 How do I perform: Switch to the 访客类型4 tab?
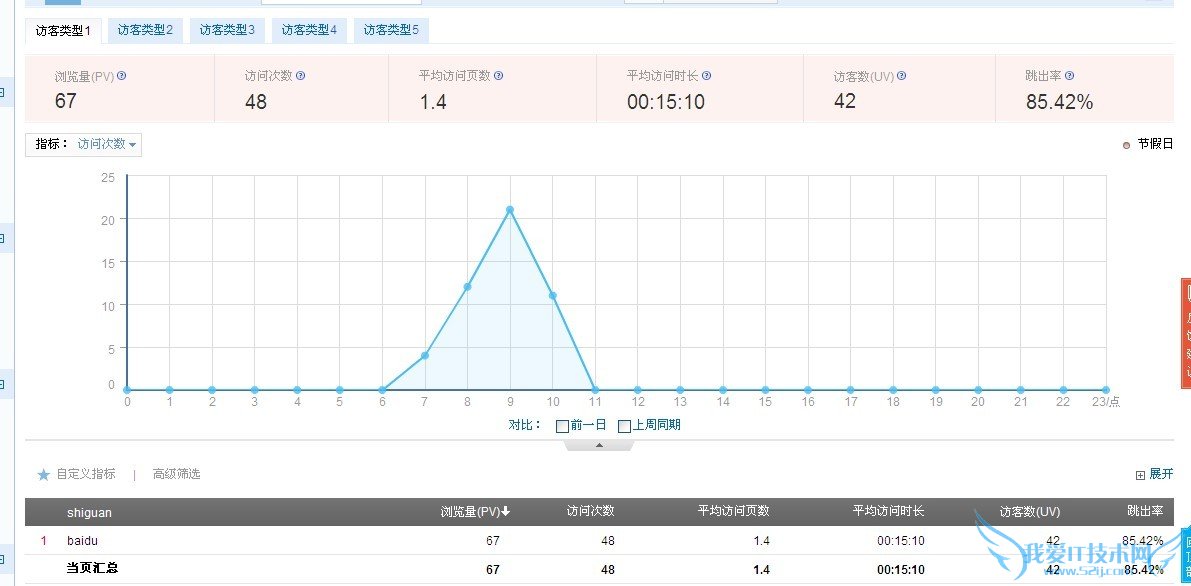click(x=310, y=31)
